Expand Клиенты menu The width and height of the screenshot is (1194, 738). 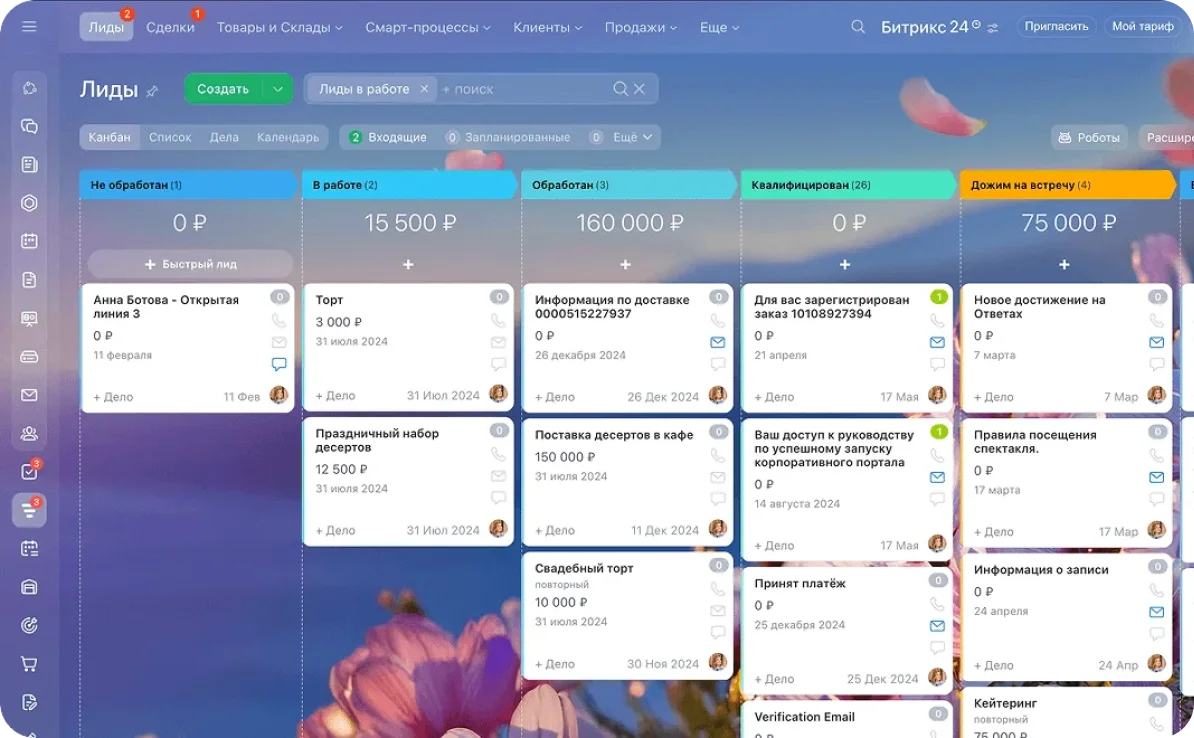coord(548,27)
